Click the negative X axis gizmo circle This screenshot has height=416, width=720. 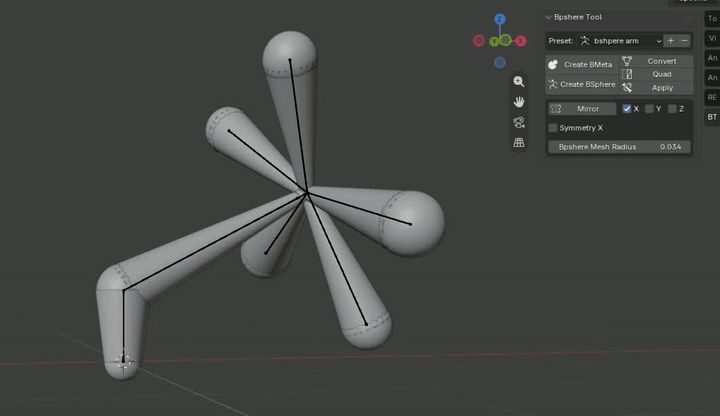[478, 41]
